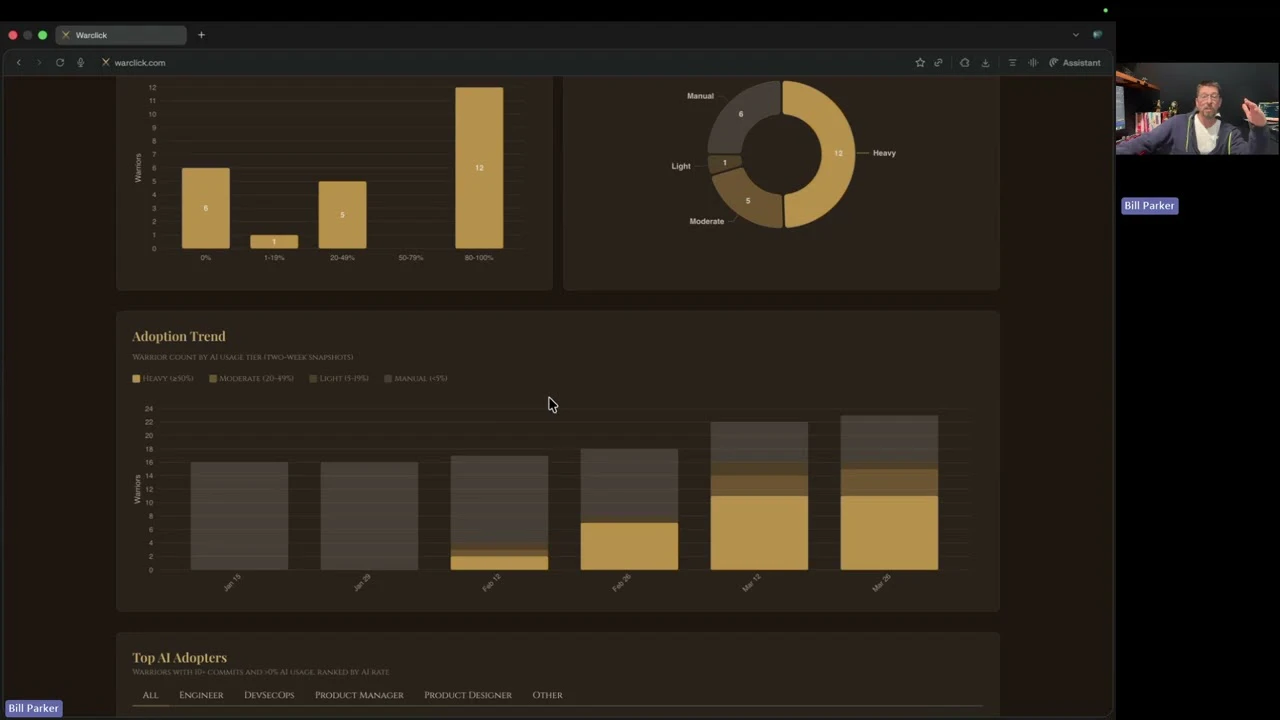Click the Mar 26 heavy bar segment
The width and height of the screenshot is (1280, 720).
889,533
